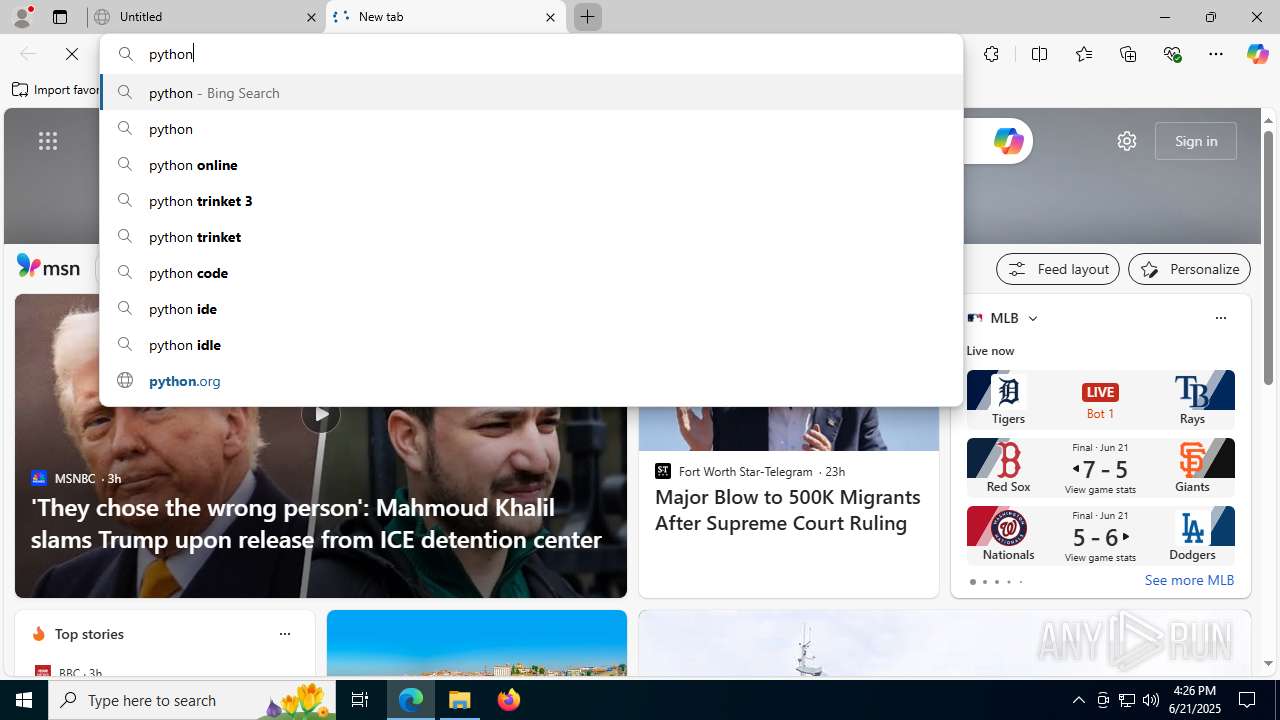This screenshot has height=720, width=1280.
Task: Click Microsoft Edge taskbar icon
Action: point(411,700)
